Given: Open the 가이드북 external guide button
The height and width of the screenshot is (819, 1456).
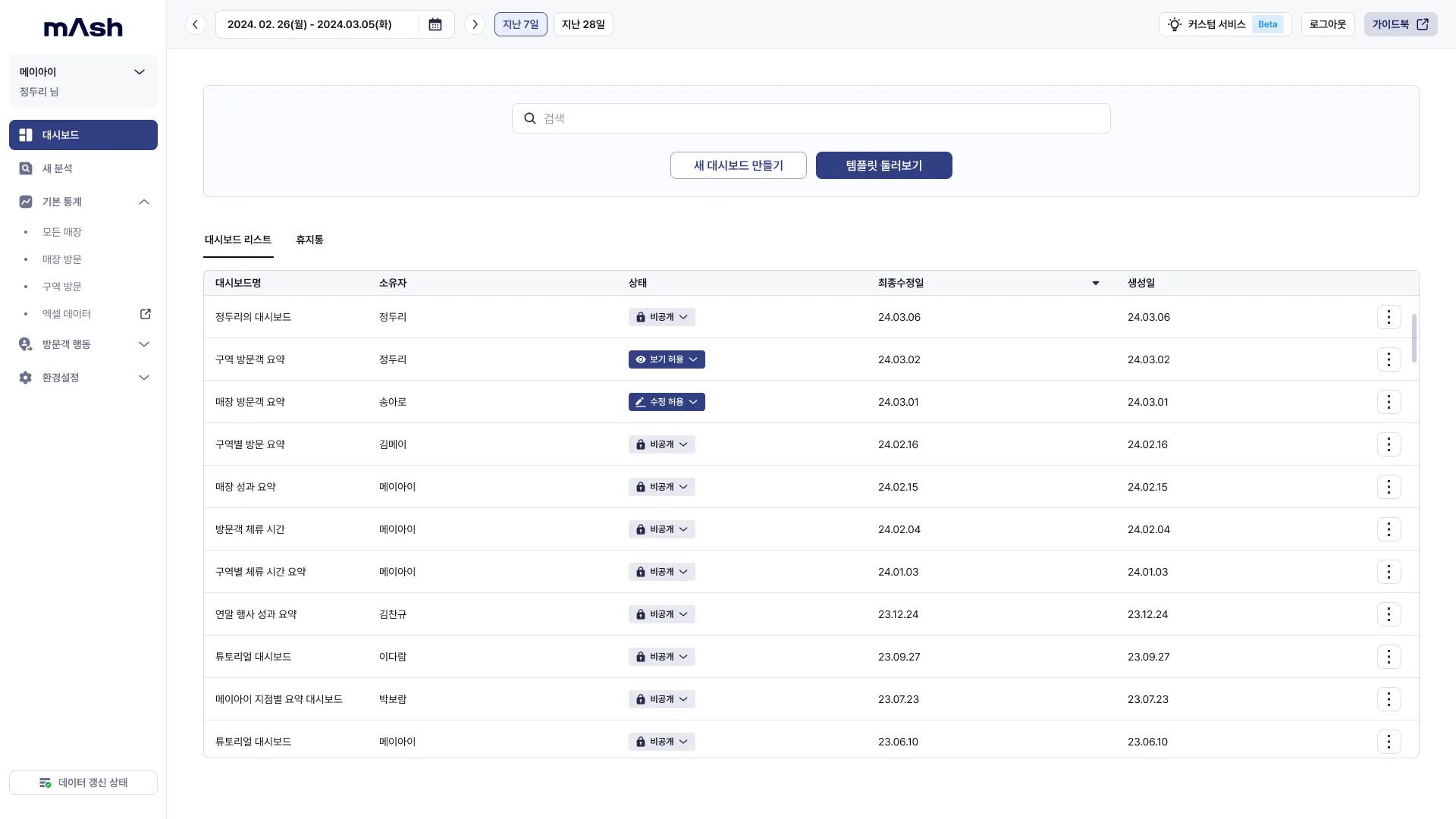Looking at the screenshot, I should [1400, 24].
